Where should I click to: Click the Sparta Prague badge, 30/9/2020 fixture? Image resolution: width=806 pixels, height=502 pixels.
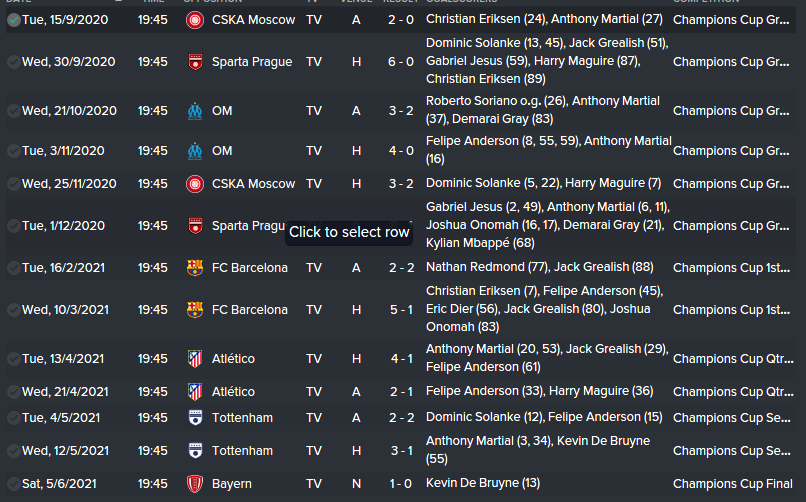point(194,62)
